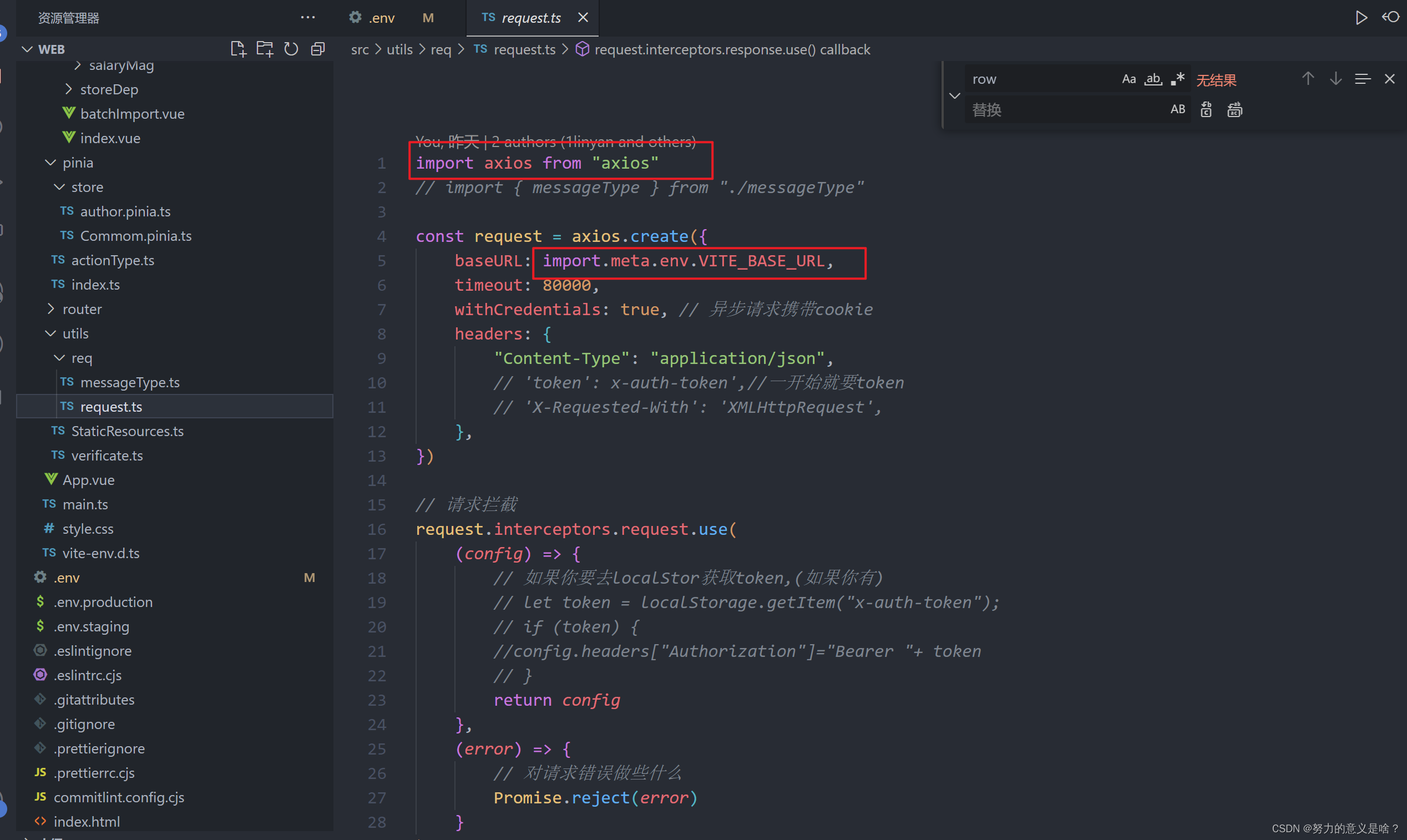Collapse the utils folder
Screen dimensions: 1407x840
(50, 333)
